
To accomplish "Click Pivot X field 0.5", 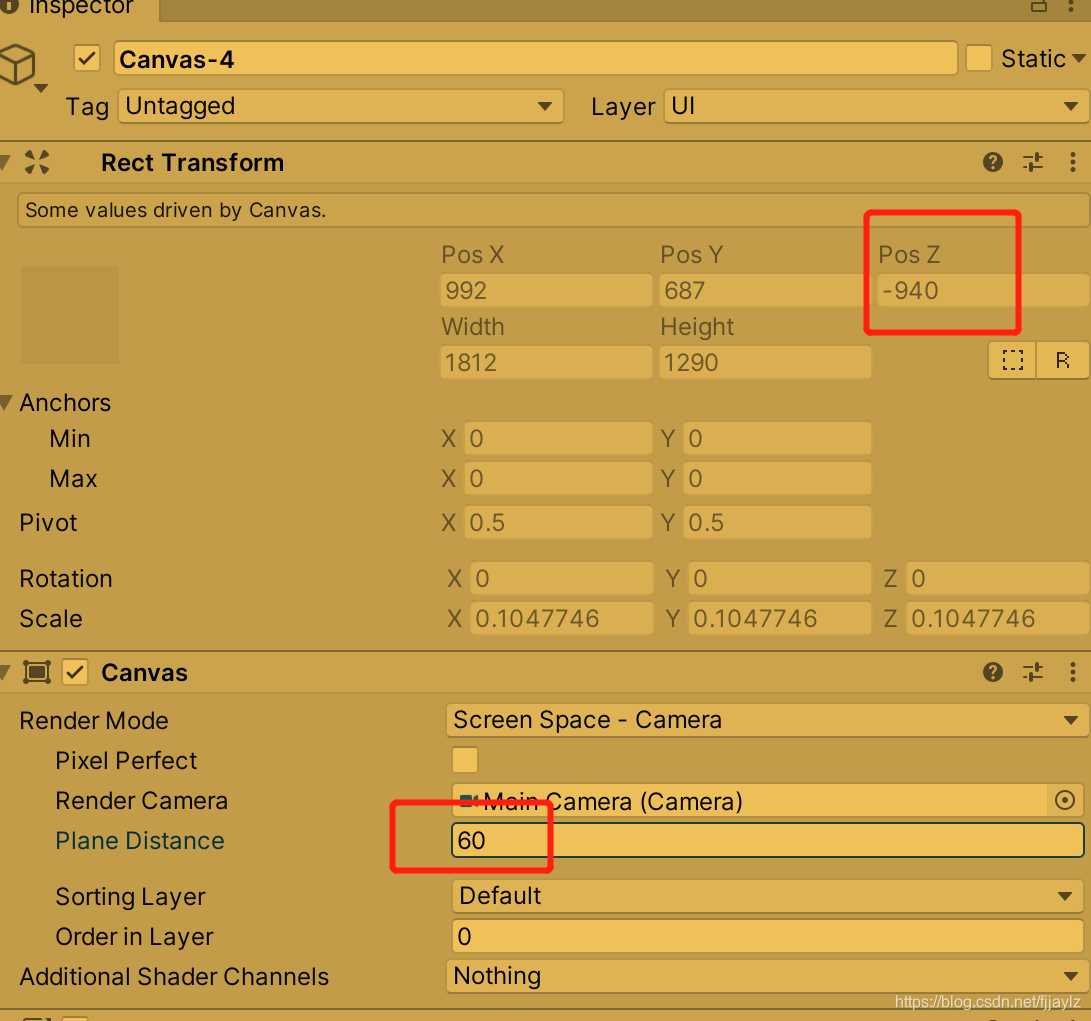I will 558,523.
